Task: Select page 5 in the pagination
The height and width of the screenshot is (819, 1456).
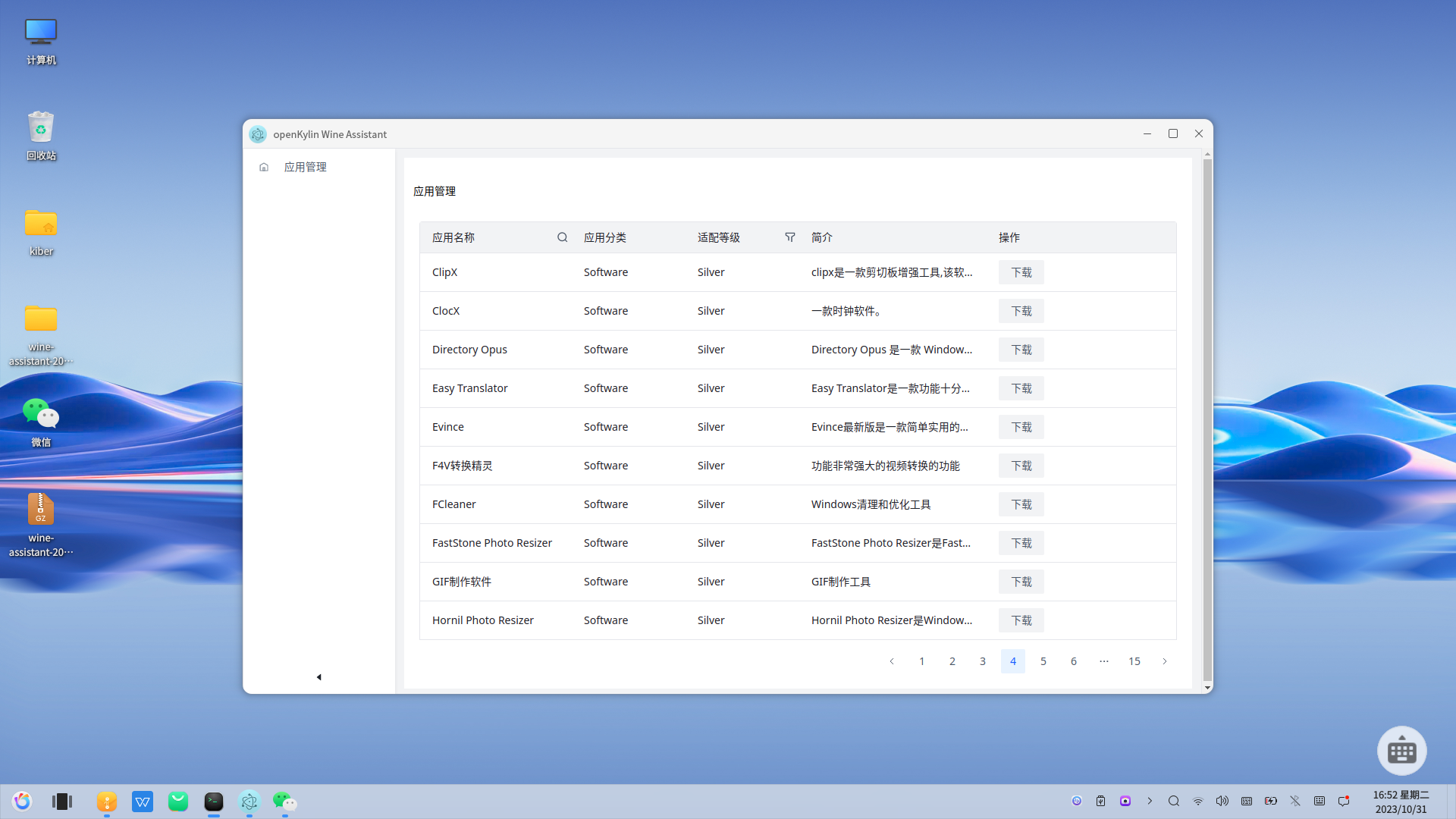Action: pos(1043,661)
